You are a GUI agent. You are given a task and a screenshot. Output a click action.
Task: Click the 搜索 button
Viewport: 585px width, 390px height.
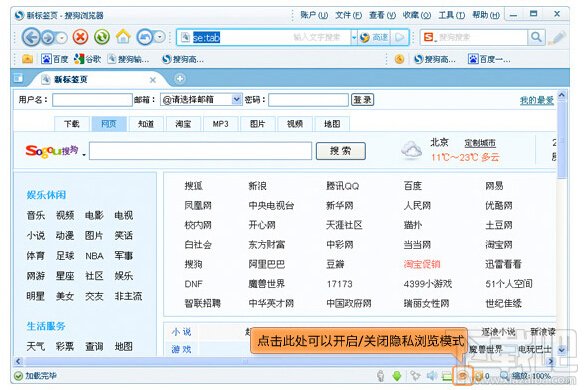point(340,151)
